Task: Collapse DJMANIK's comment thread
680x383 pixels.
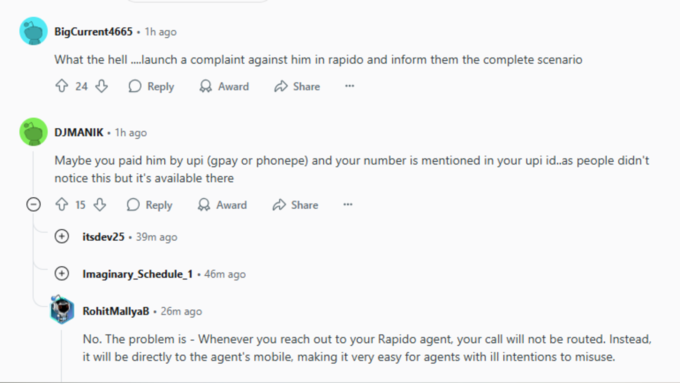Action: coord(33,204)
